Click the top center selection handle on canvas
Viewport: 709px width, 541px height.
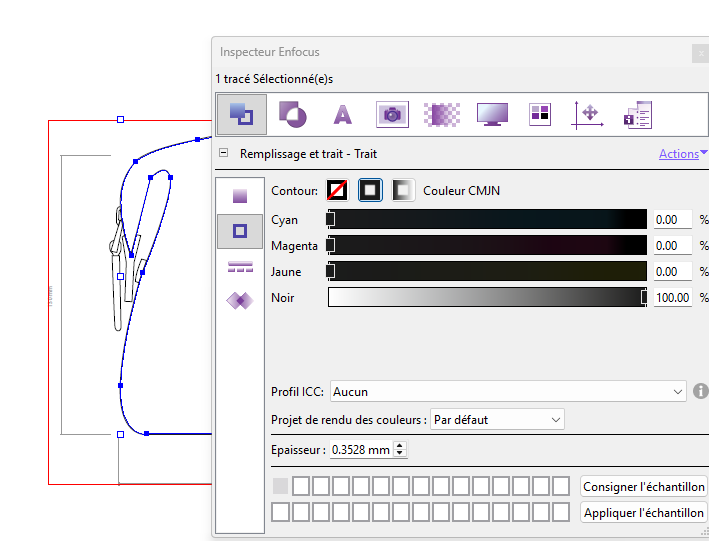point(120,119)
